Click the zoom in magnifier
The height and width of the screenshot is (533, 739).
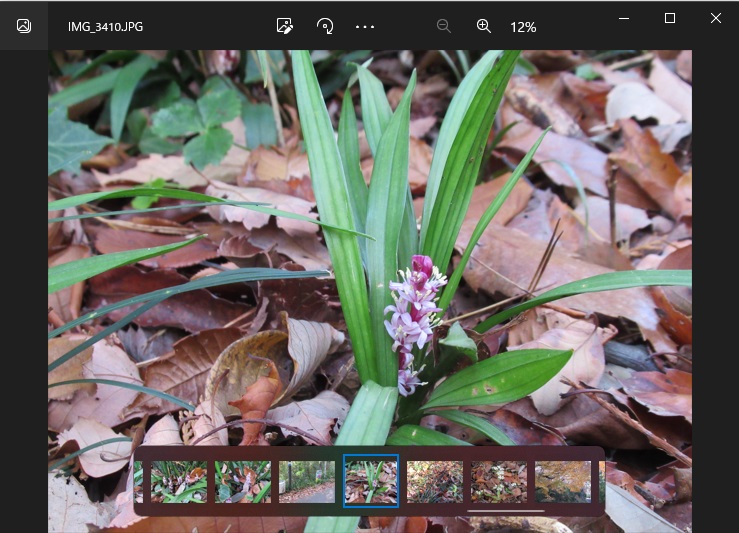pos(484,26)
